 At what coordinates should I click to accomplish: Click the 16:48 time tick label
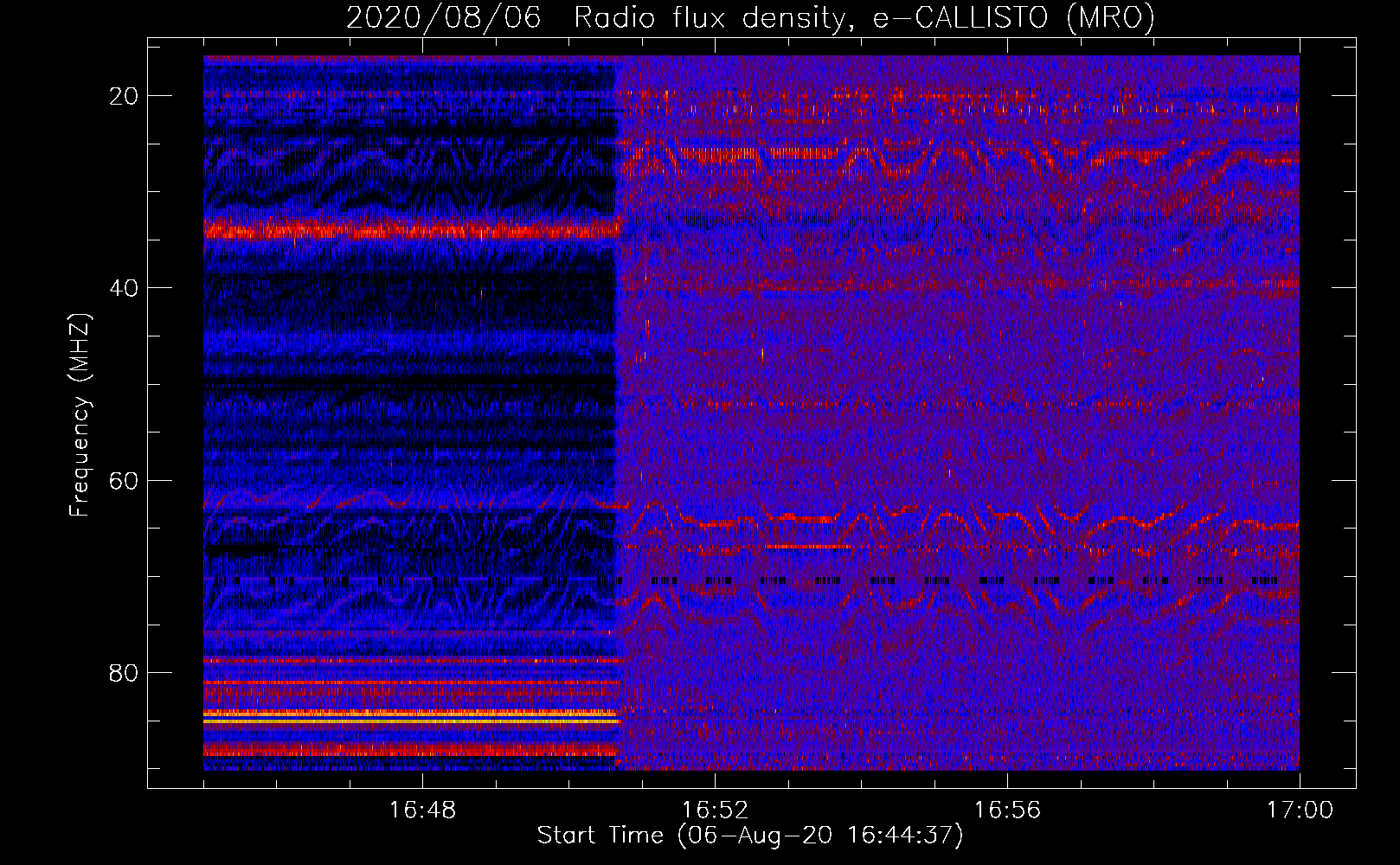pyautogui.click(x=422, y=811)
